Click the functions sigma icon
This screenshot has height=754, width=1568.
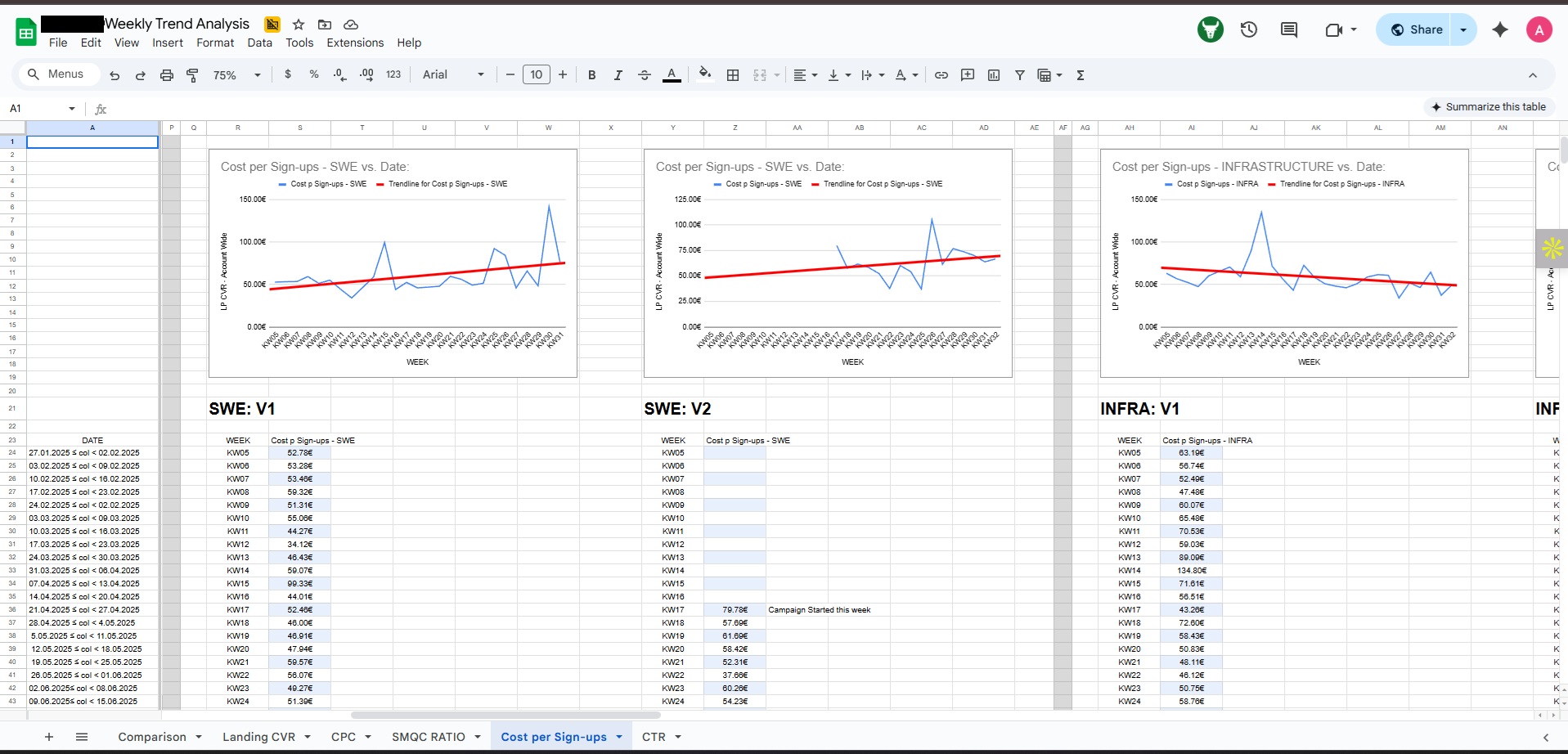(x=1081, y=75)
